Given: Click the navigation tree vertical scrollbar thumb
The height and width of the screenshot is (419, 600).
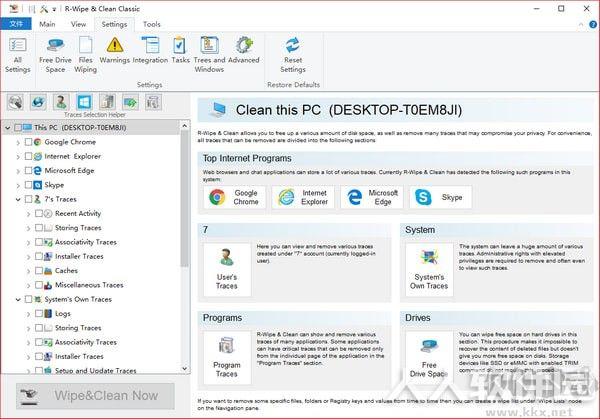Looking at the screenshot, I should click(x=185, y=198).
